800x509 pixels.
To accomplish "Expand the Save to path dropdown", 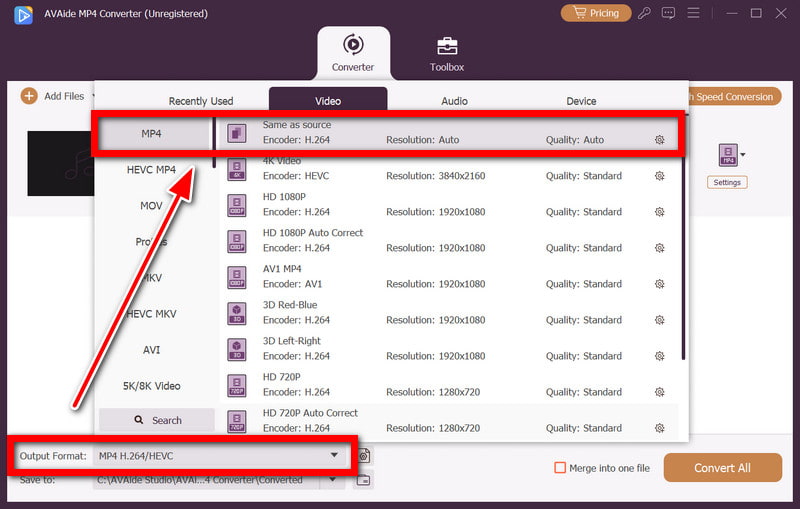I will 333,479.
